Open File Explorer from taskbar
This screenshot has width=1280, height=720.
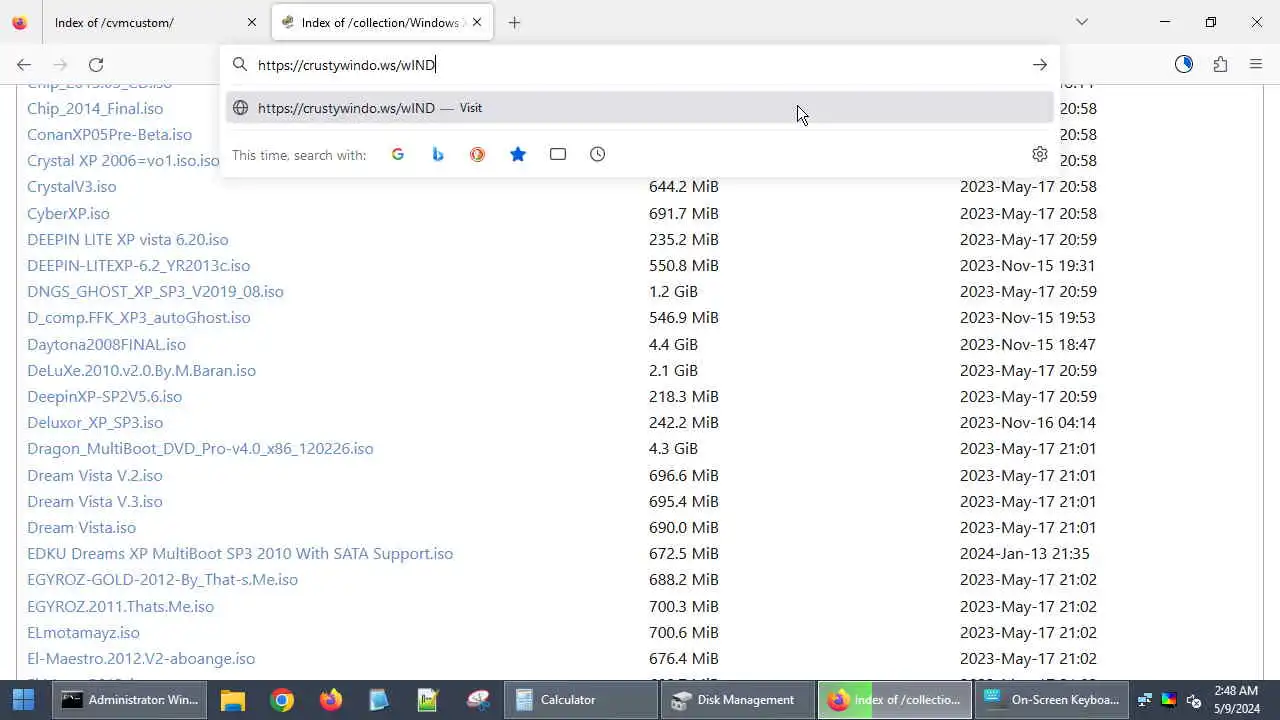[x=233, y=700]
